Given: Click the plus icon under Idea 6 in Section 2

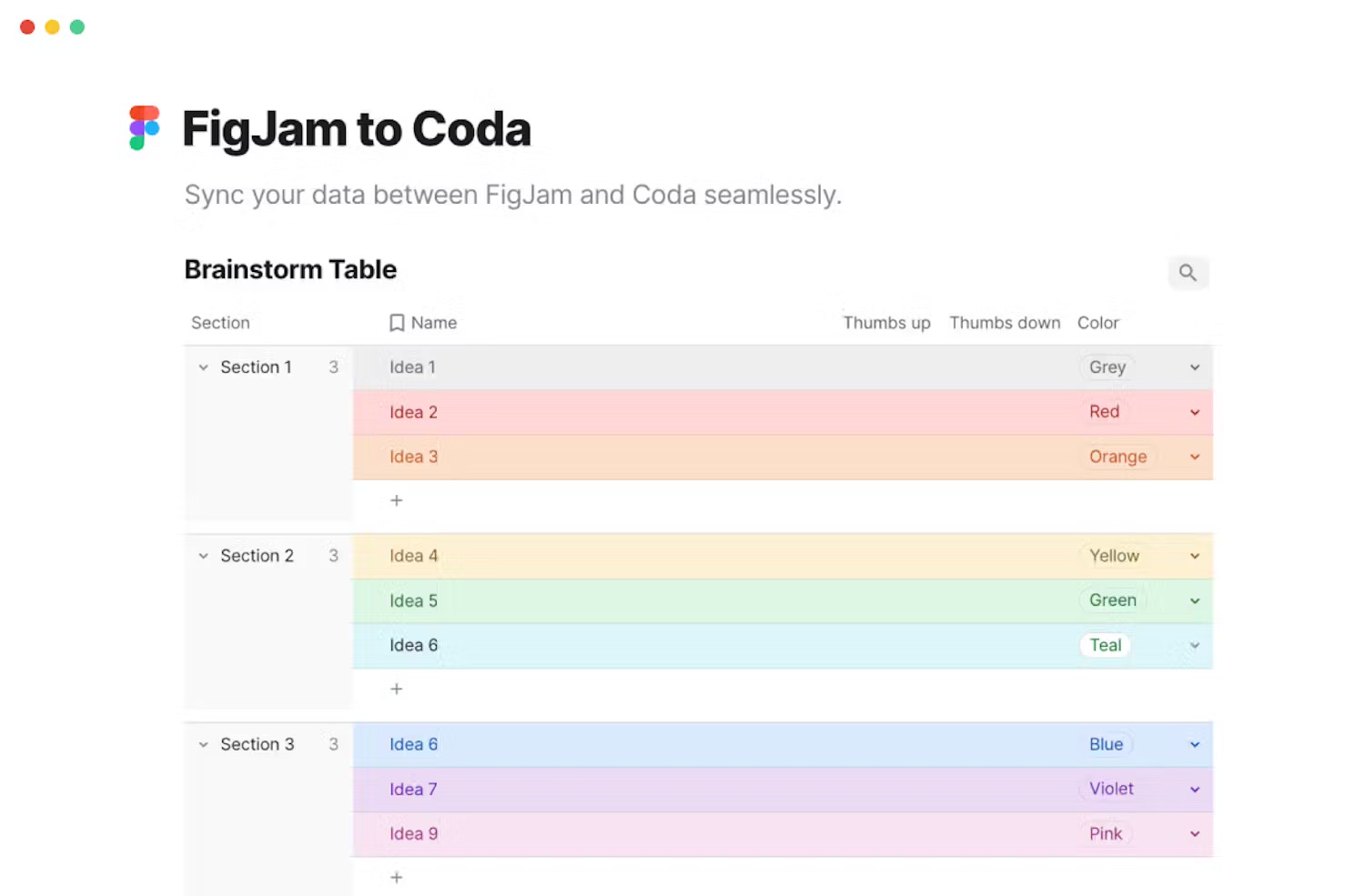Looking at the screenshot, I should 397,689.
